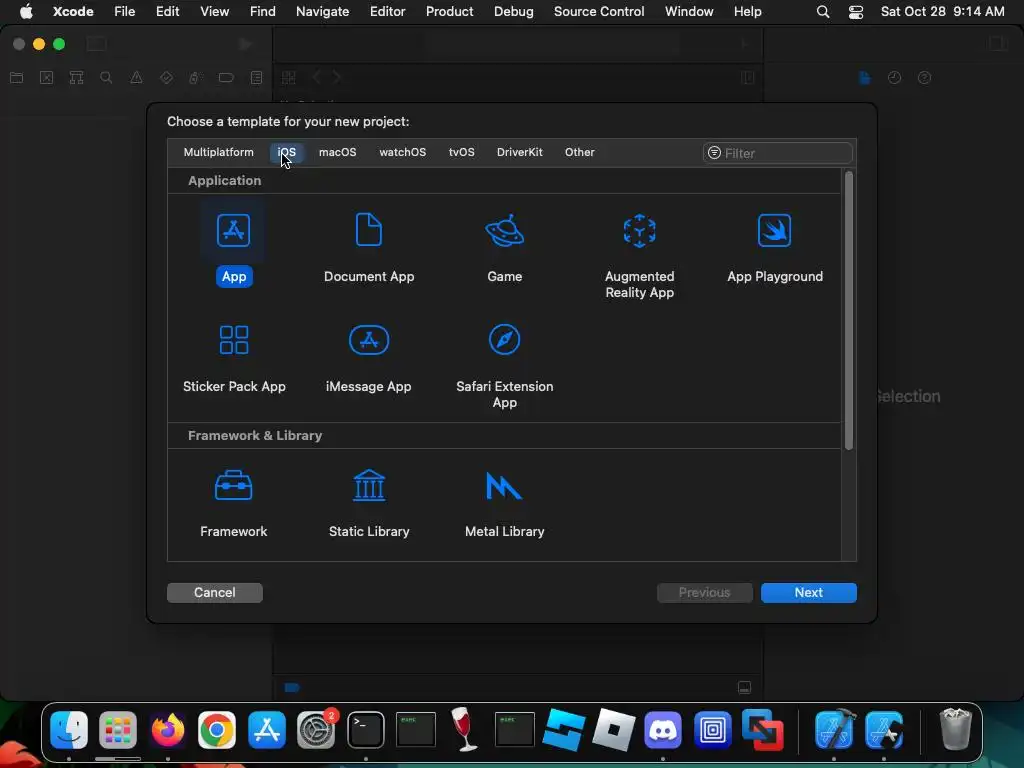
Task: Click the Previous button
Action: [x=705, y=592]
